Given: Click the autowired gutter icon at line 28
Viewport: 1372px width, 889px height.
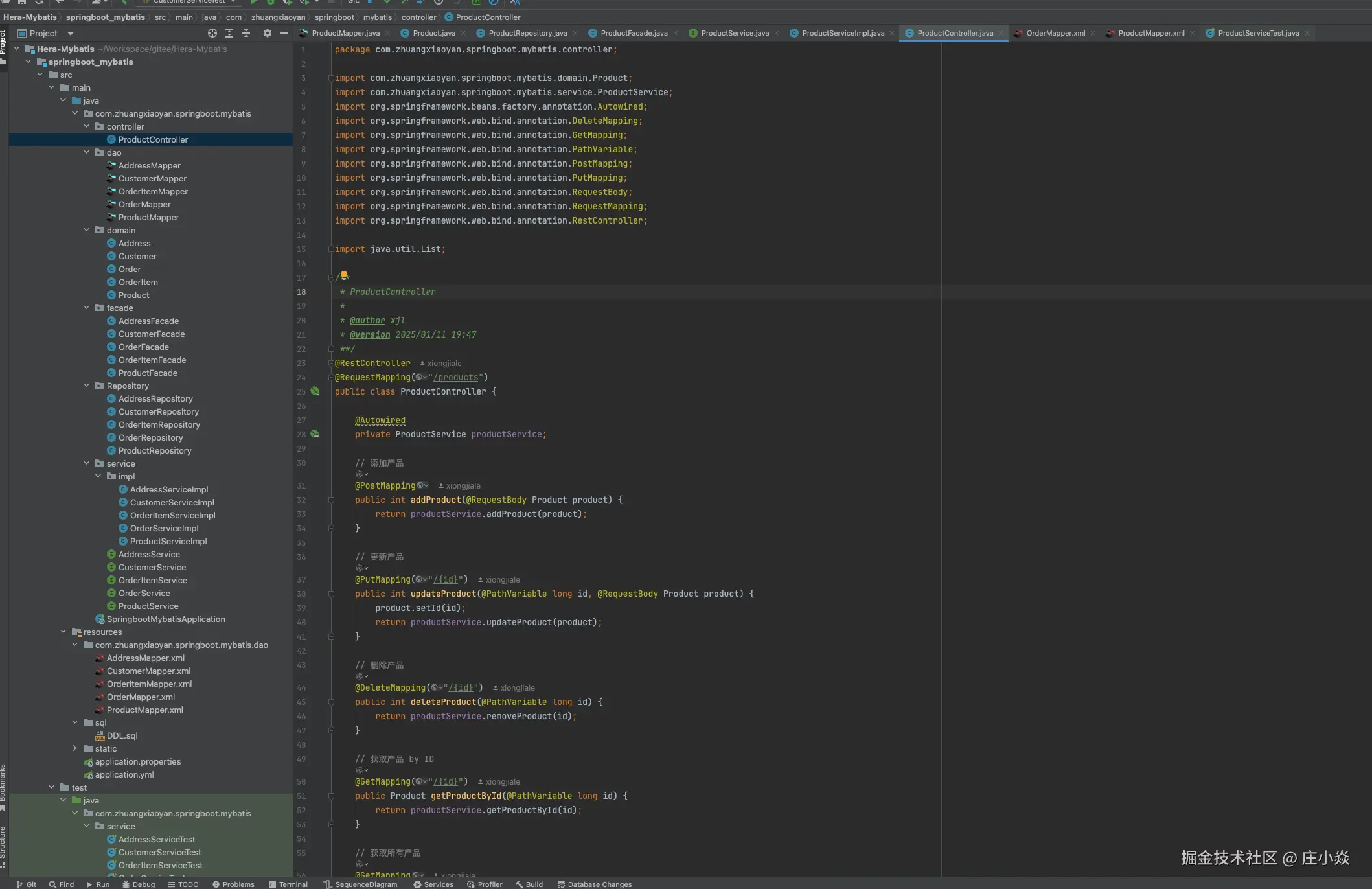Looking at the screenshot, I should coord(315,434).
